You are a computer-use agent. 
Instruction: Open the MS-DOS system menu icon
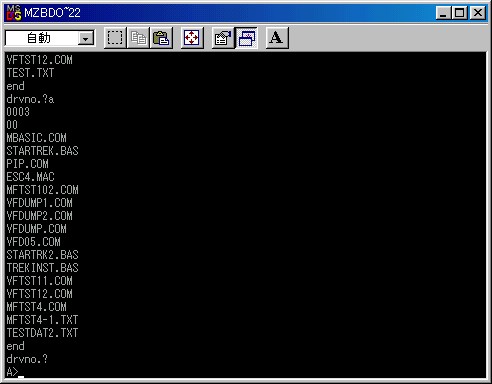coord(14,13)
